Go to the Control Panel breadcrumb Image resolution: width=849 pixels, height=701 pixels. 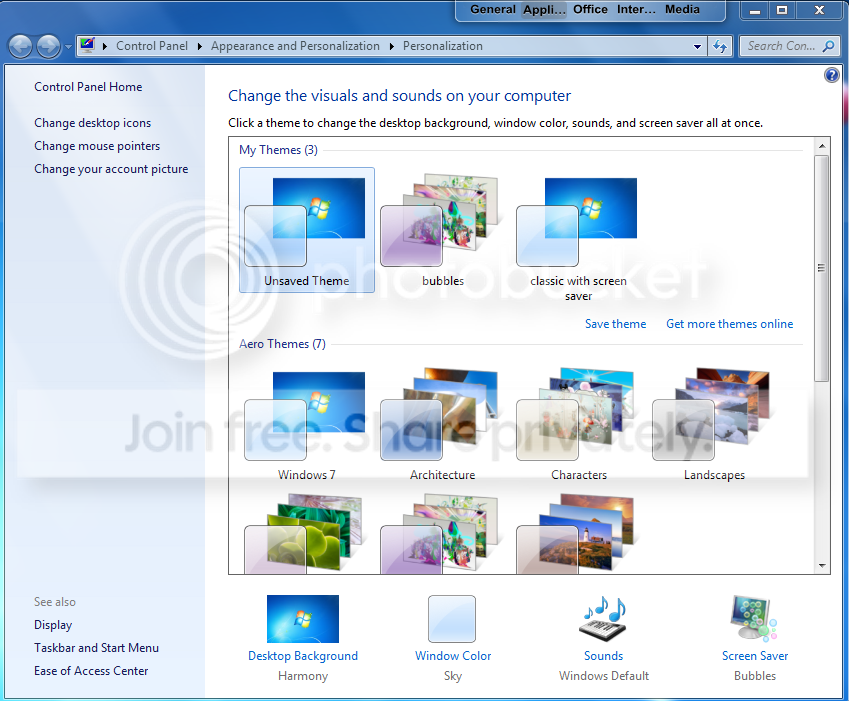tap(152, 46)
